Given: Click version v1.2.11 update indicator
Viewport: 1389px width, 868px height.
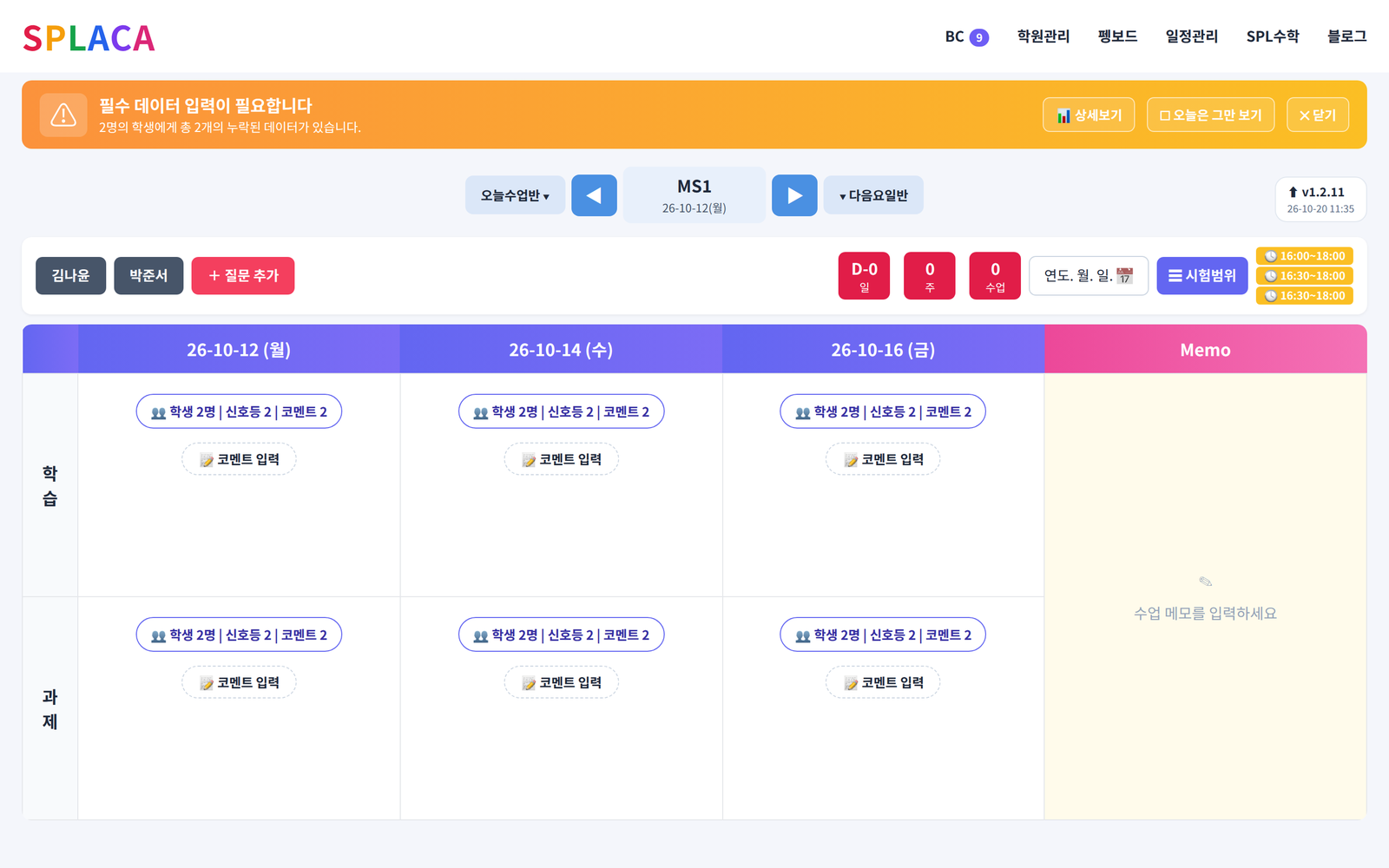Looking at the screenshot, I should point(1320,199).
